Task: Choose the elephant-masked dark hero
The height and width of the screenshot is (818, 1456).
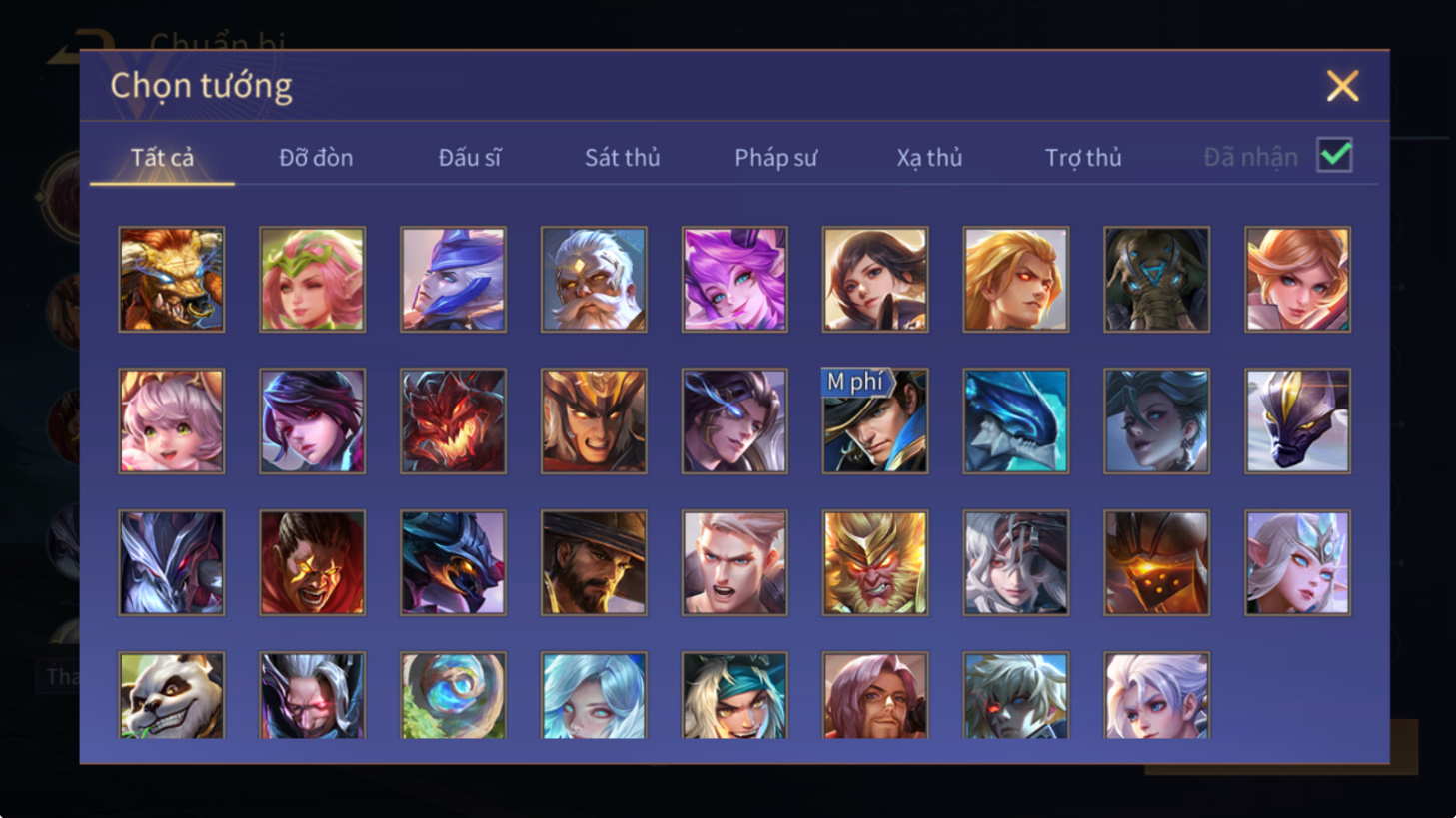Action: [1156, 279]
